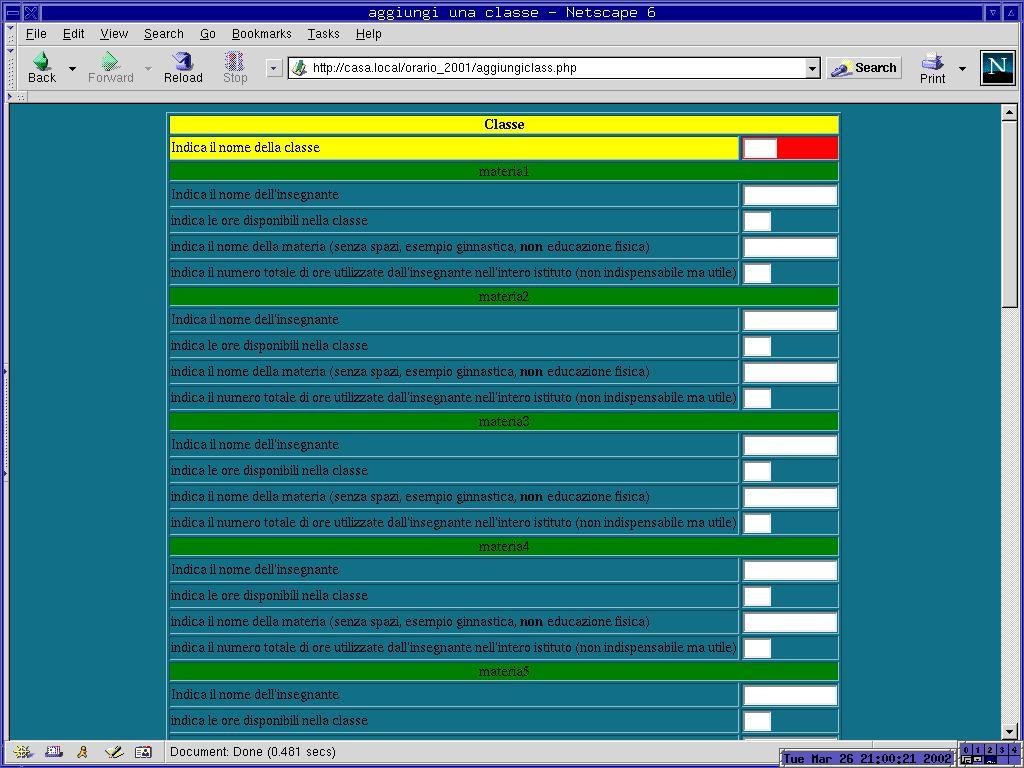The image size is (1024, 768).
Task: Expand the Back button history dropdown
Action: click(72, 69)
